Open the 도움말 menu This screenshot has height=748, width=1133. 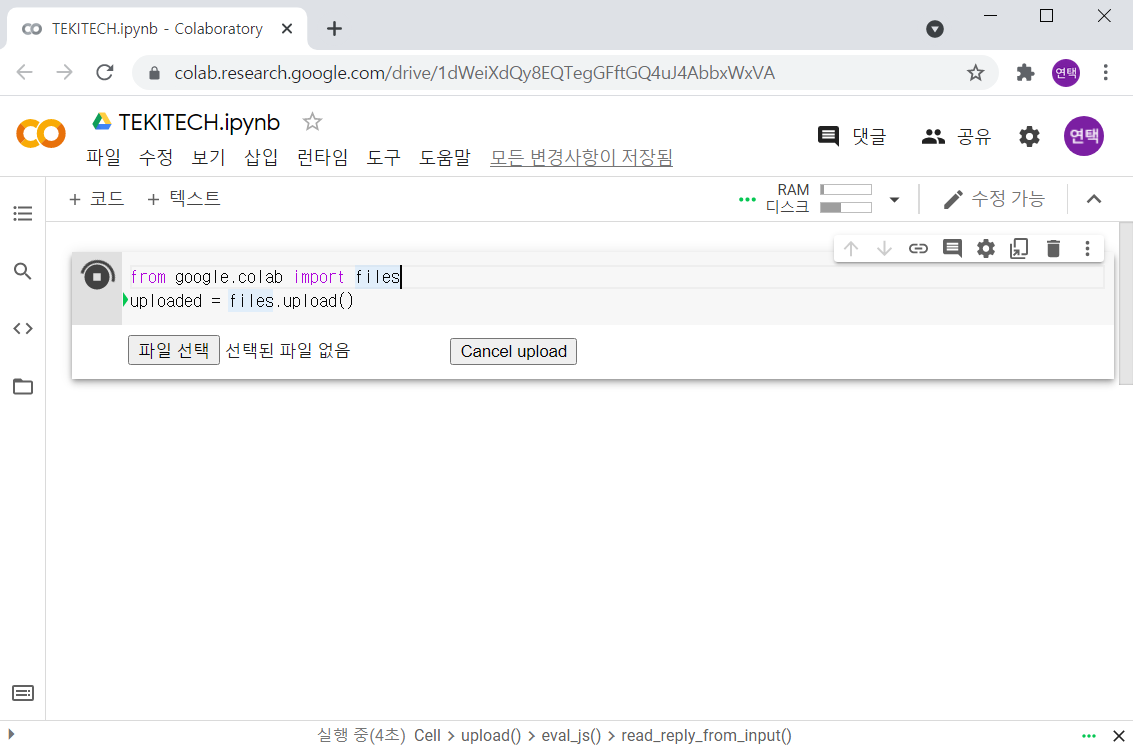445,157
